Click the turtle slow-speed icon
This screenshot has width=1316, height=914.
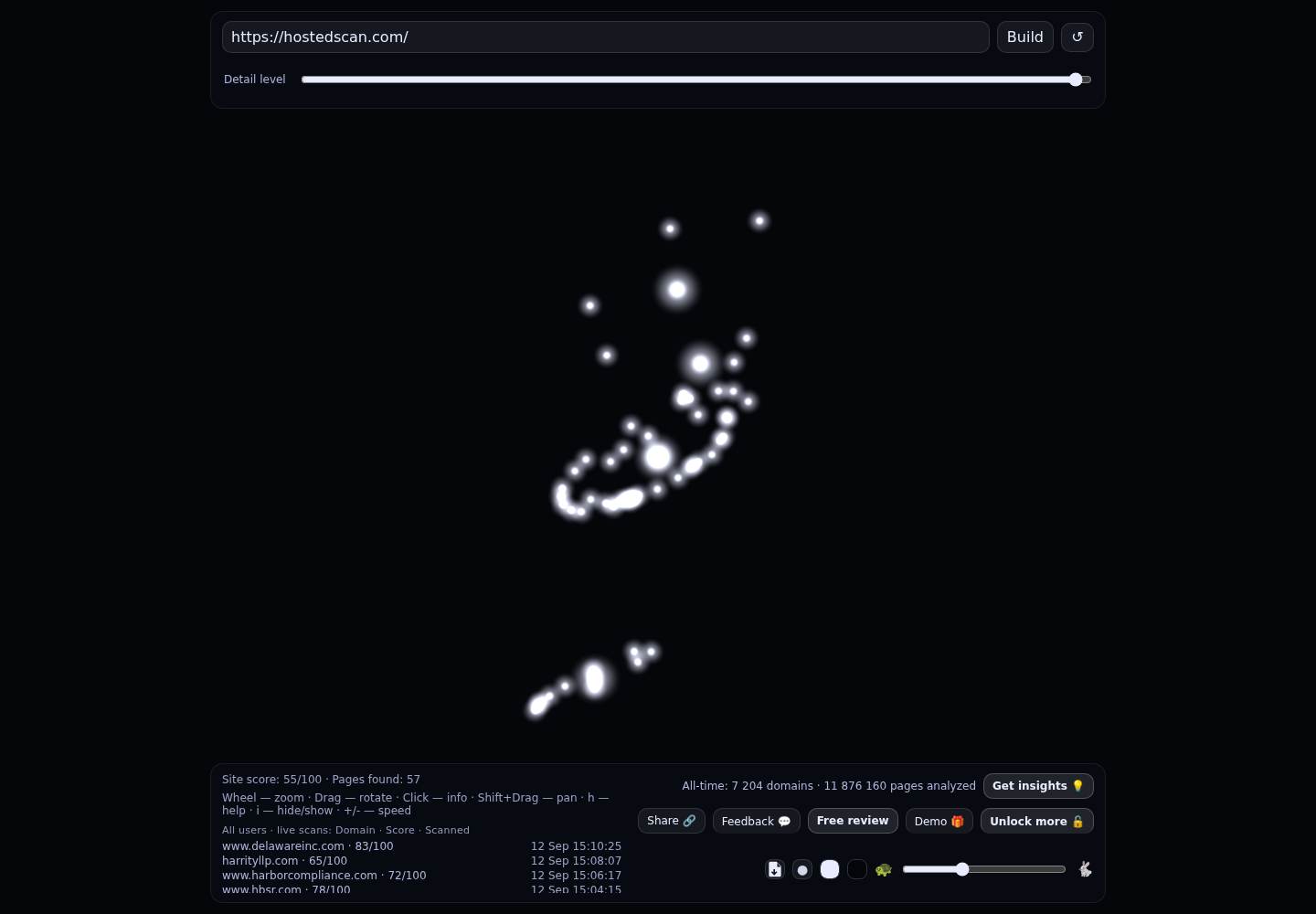pyautogui.click(x=883, y=869)
